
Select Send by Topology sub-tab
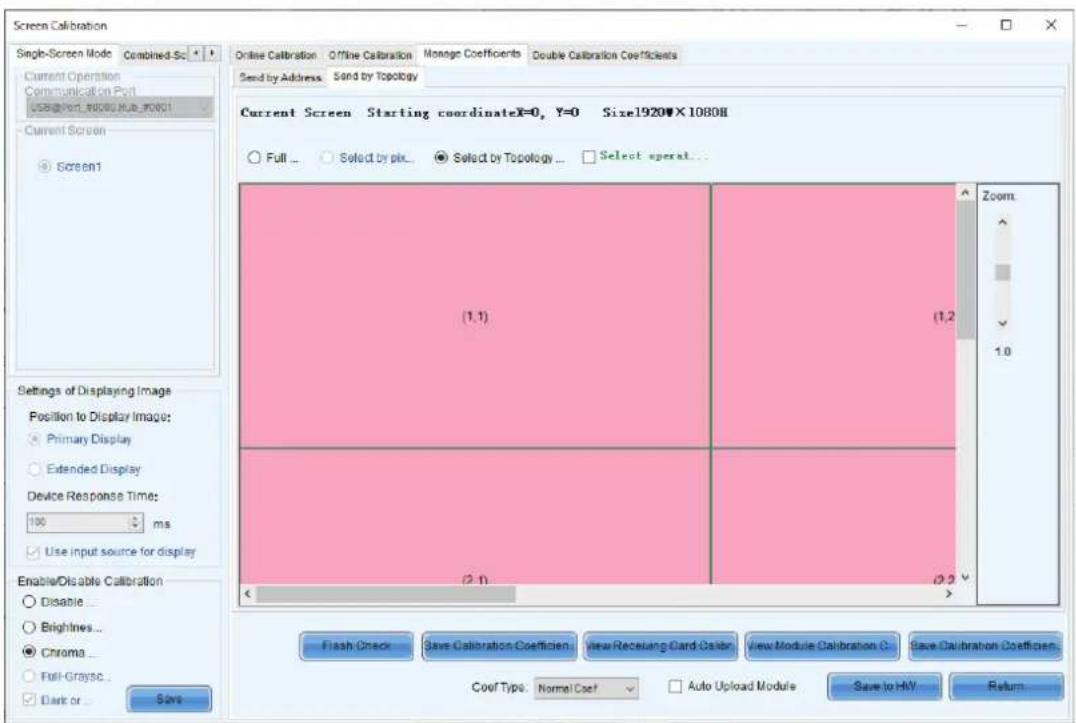coord(375,76)
